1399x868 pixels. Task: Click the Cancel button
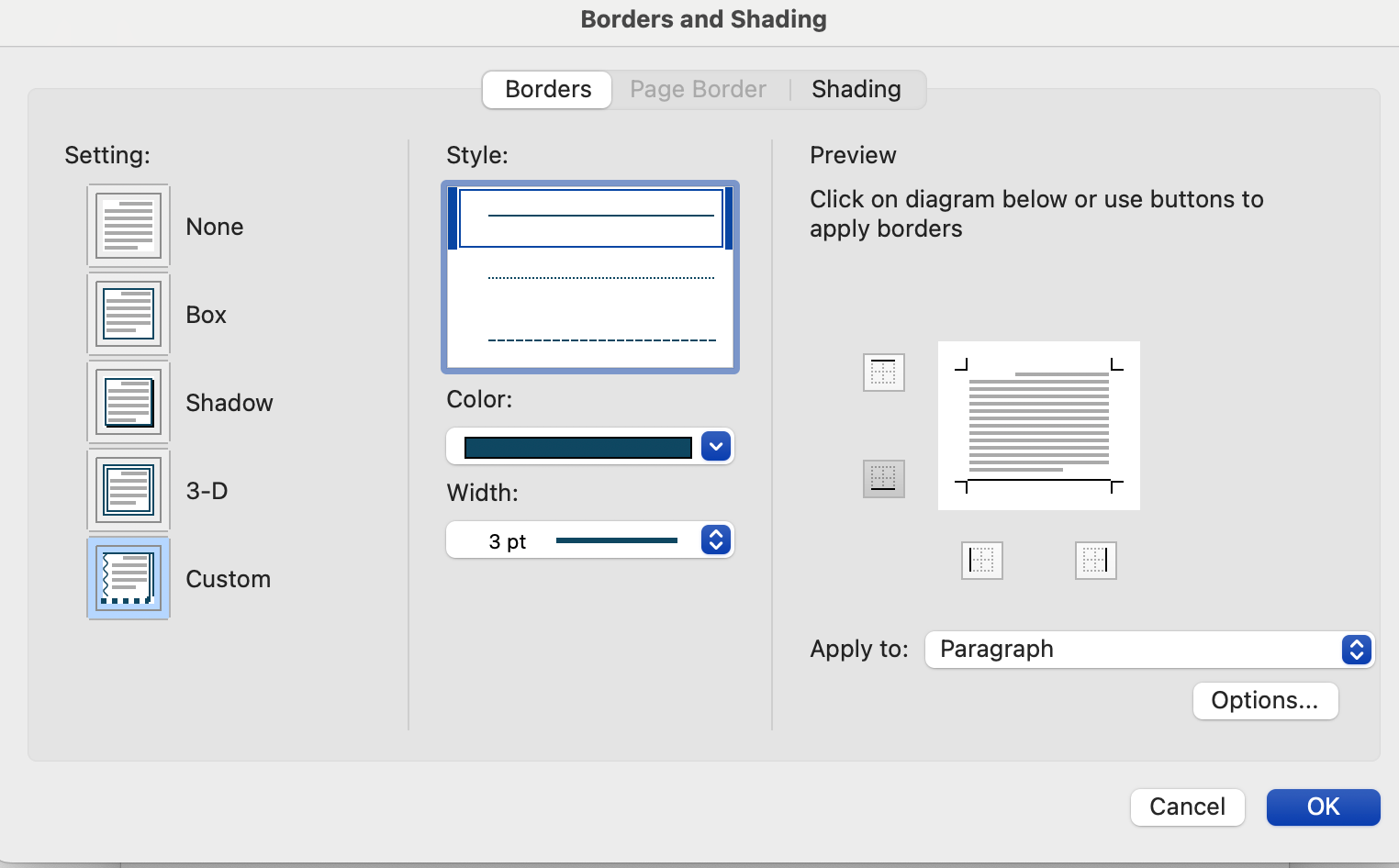[1188, 807]
